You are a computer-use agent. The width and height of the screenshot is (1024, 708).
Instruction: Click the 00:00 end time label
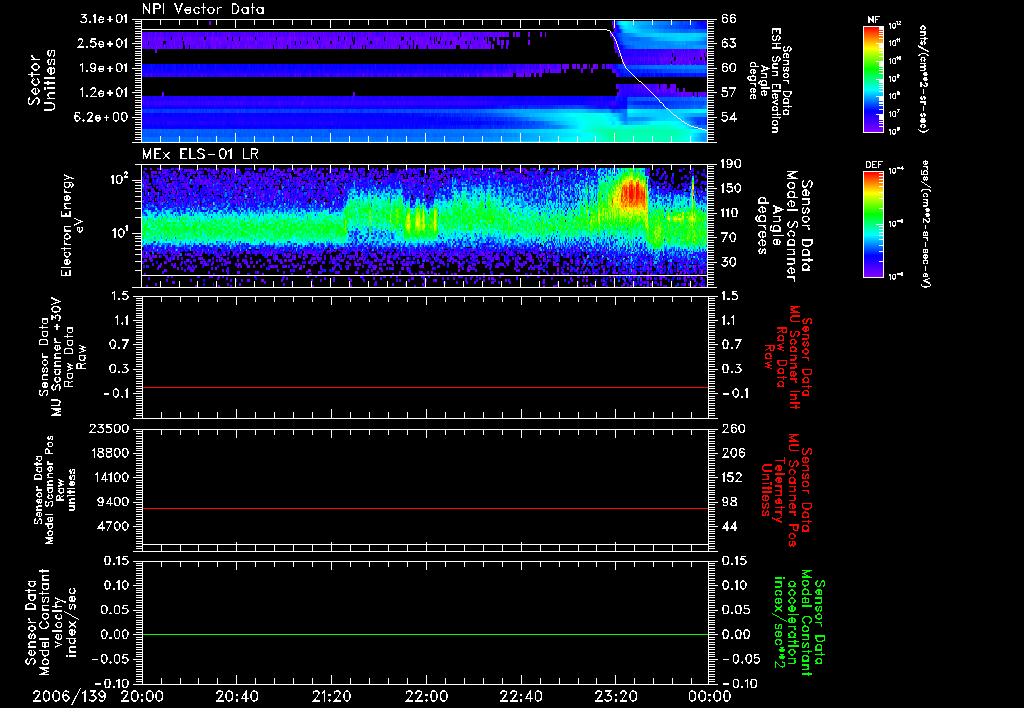tap(709, 696)
